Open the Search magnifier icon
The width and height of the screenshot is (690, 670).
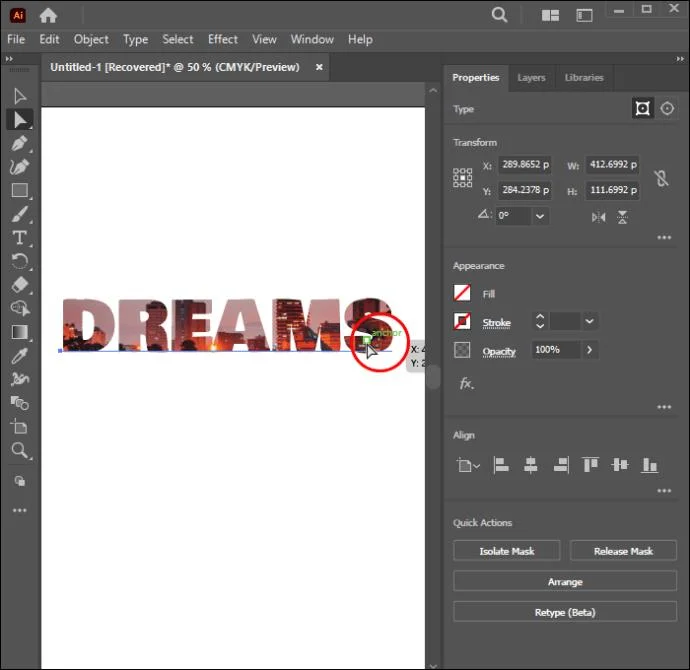click(499, 15)
